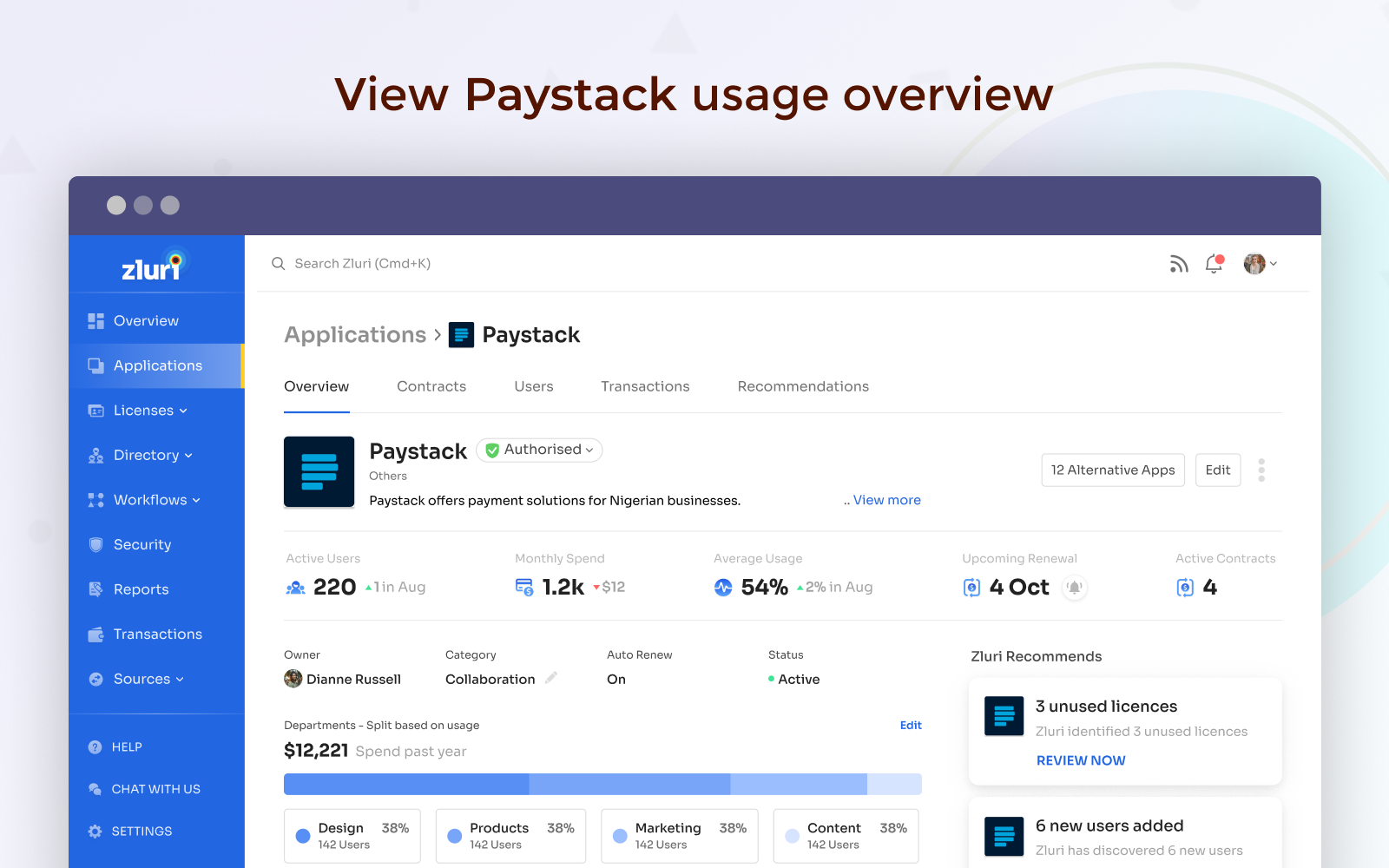The width and height of the screenshot is (1389, 868).
Task: Click the Edit button next to Alternative Apps
Action: pyautogui.click(x=1218, y=470)
